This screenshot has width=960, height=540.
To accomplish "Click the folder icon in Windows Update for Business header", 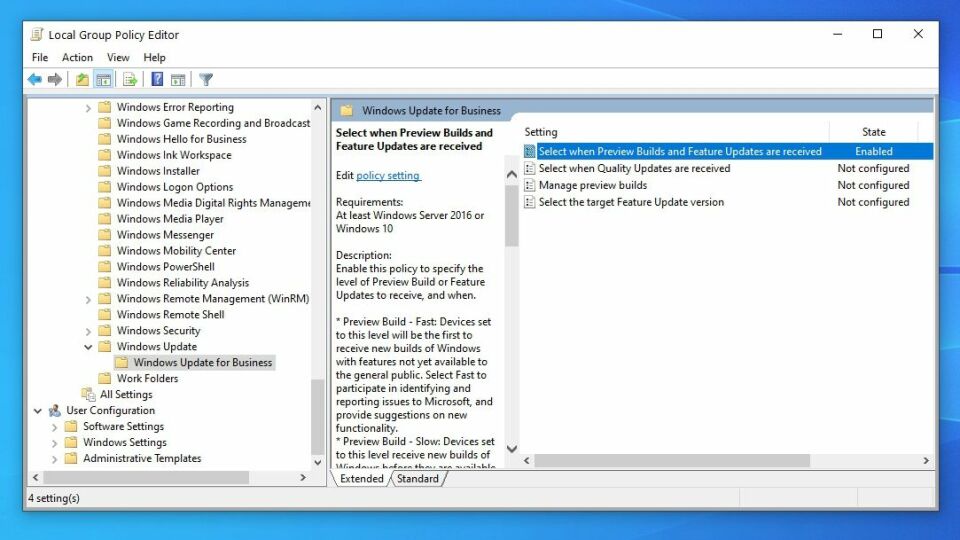I will pos(347,111).
